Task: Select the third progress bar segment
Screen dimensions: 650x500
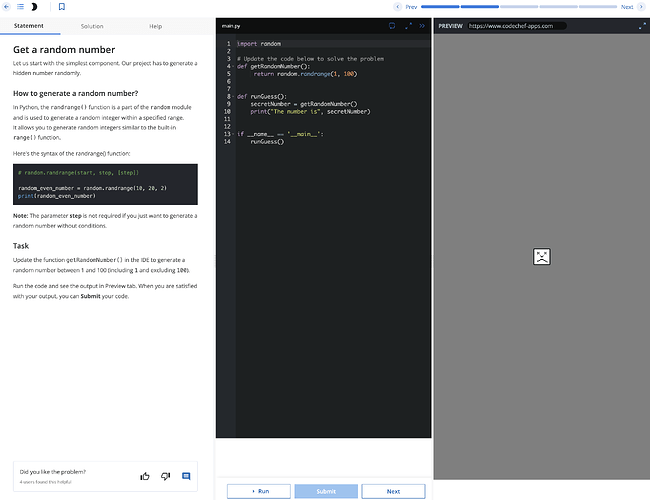Action: pyautogui.click(x=519, y=7)
